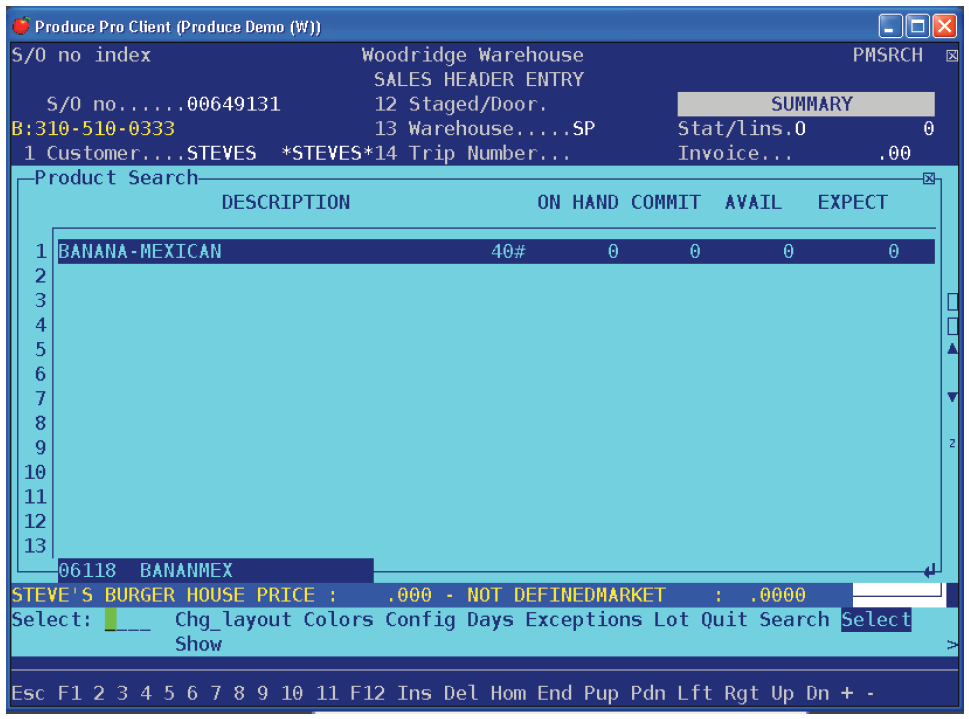969x719 pixels.
Task: Click the return arrow icon below the product list
Action: (x=929, y=571)
